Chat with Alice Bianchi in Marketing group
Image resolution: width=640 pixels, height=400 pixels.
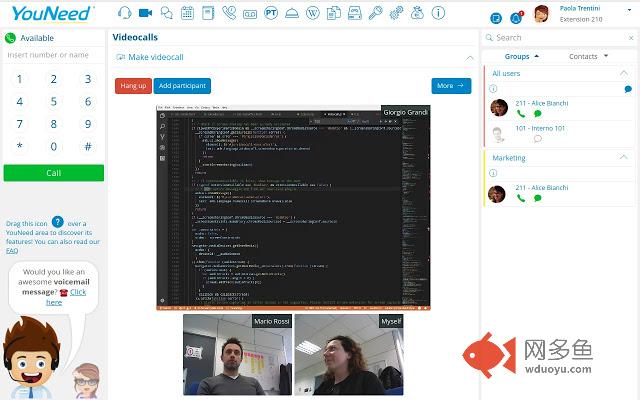[538, 198]
